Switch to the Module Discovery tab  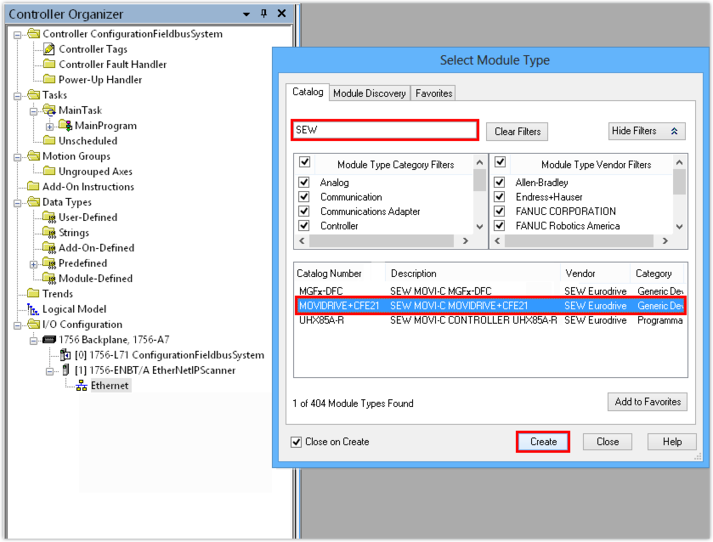369,93
